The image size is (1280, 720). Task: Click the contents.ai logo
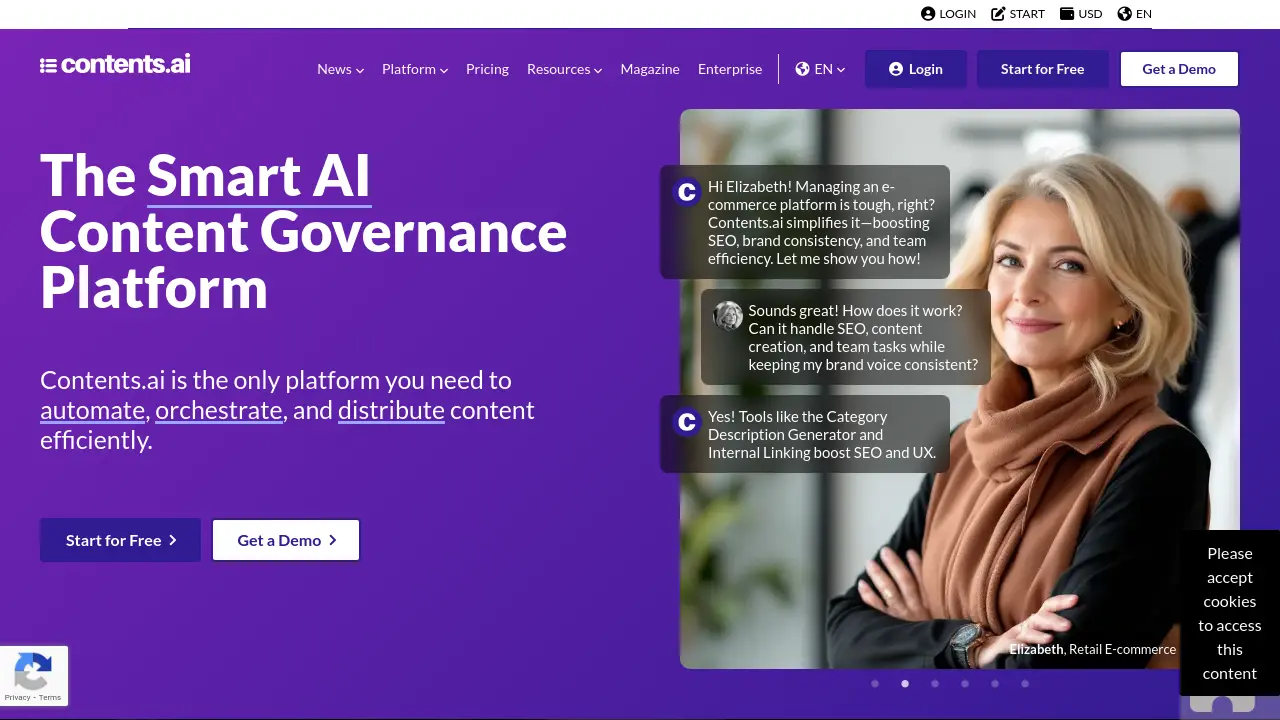click(115, 65)
